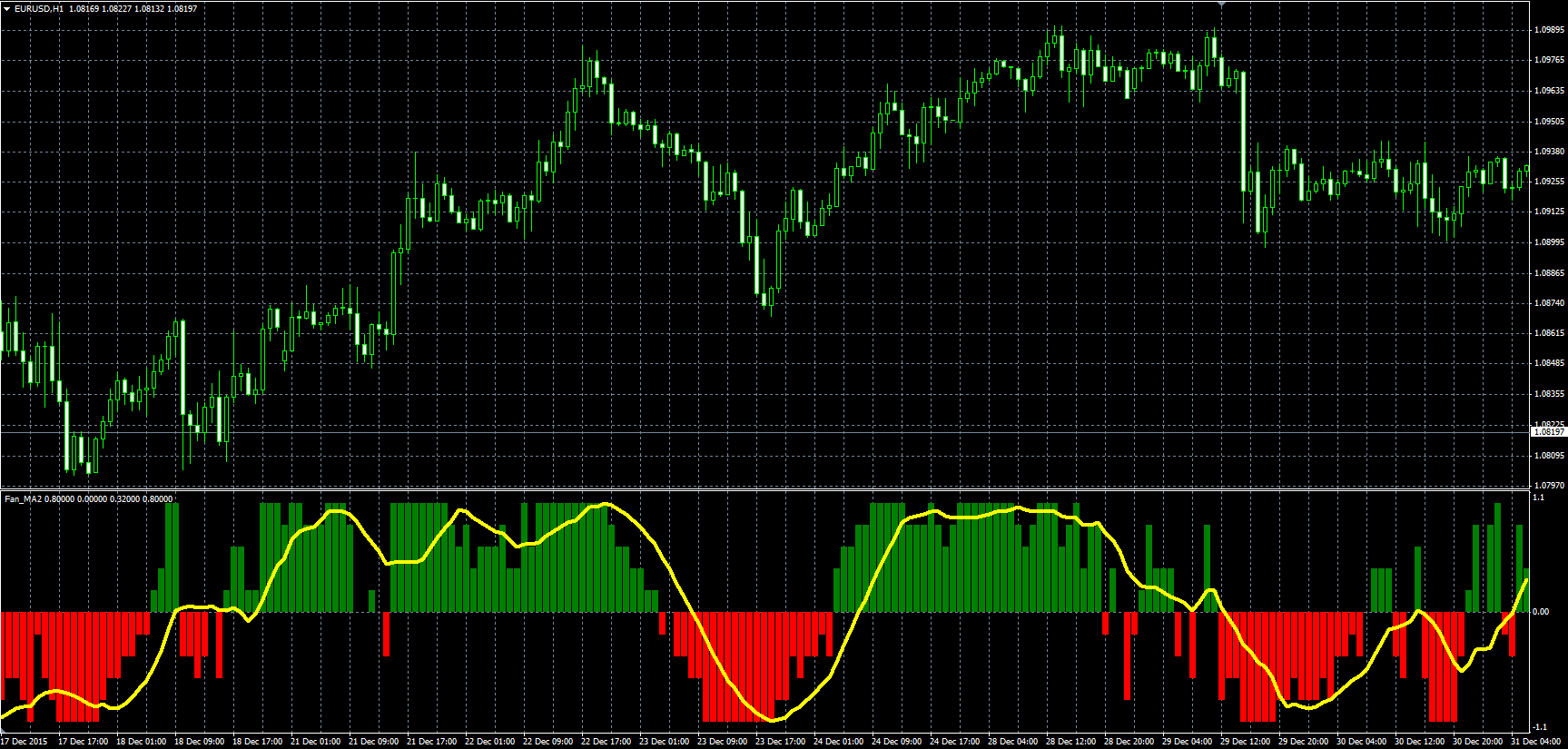
Task: Click price scale value 1.07970
Action: click(x=1550, y=485)
